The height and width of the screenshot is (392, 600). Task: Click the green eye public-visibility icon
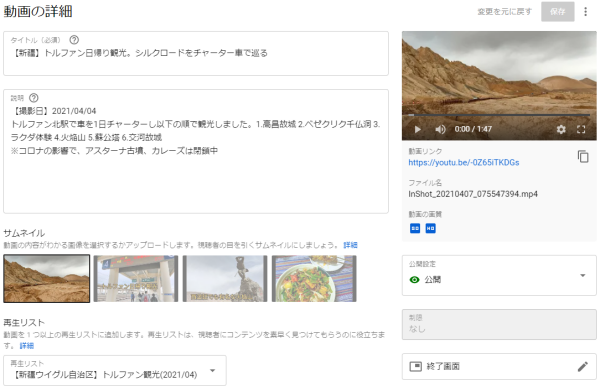click(x=414, y=280)
